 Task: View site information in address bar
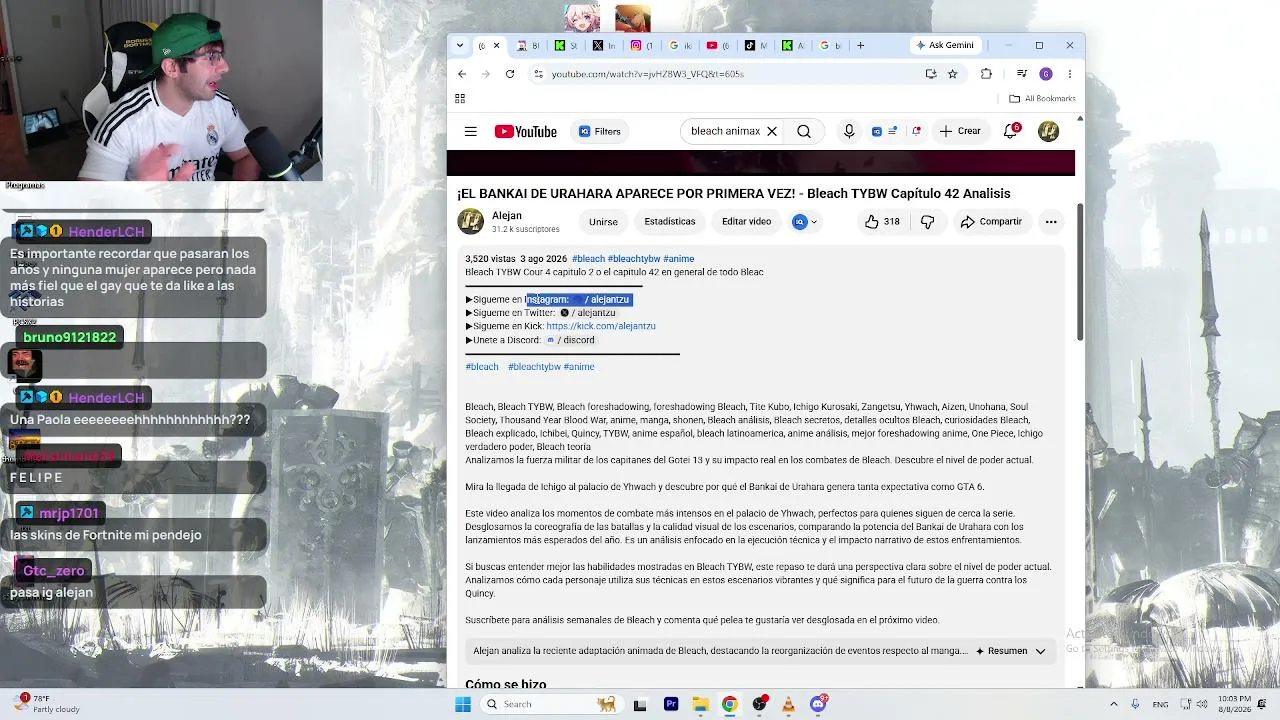point(539,74)
